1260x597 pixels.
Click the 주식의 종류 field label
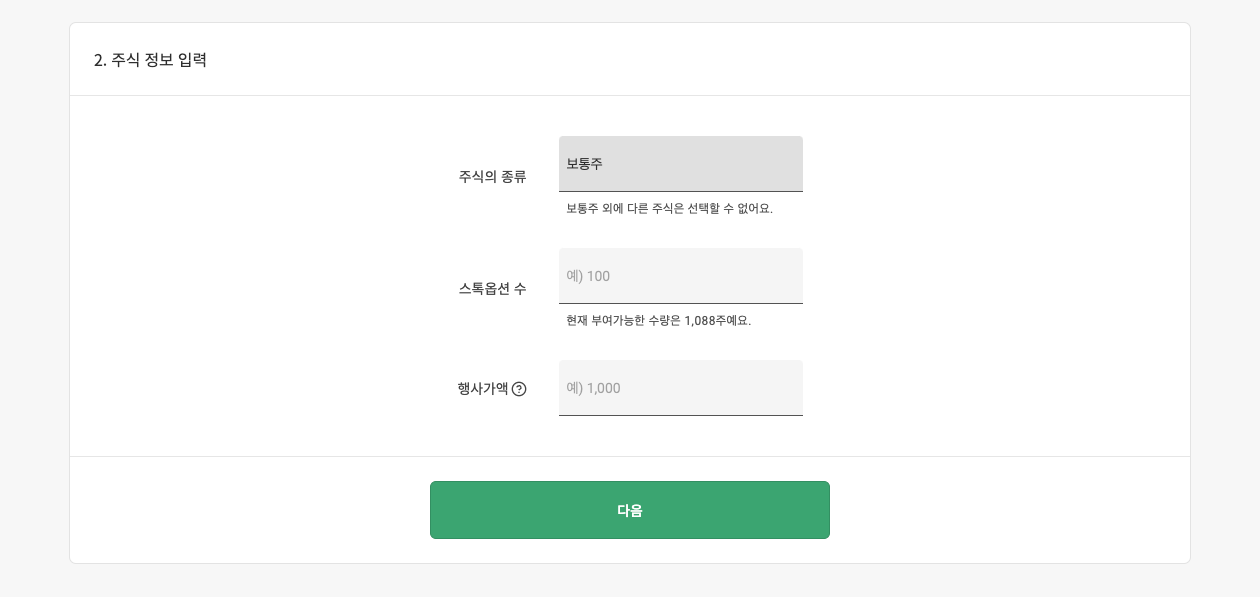pyautogui.click(x=490, y=177)
